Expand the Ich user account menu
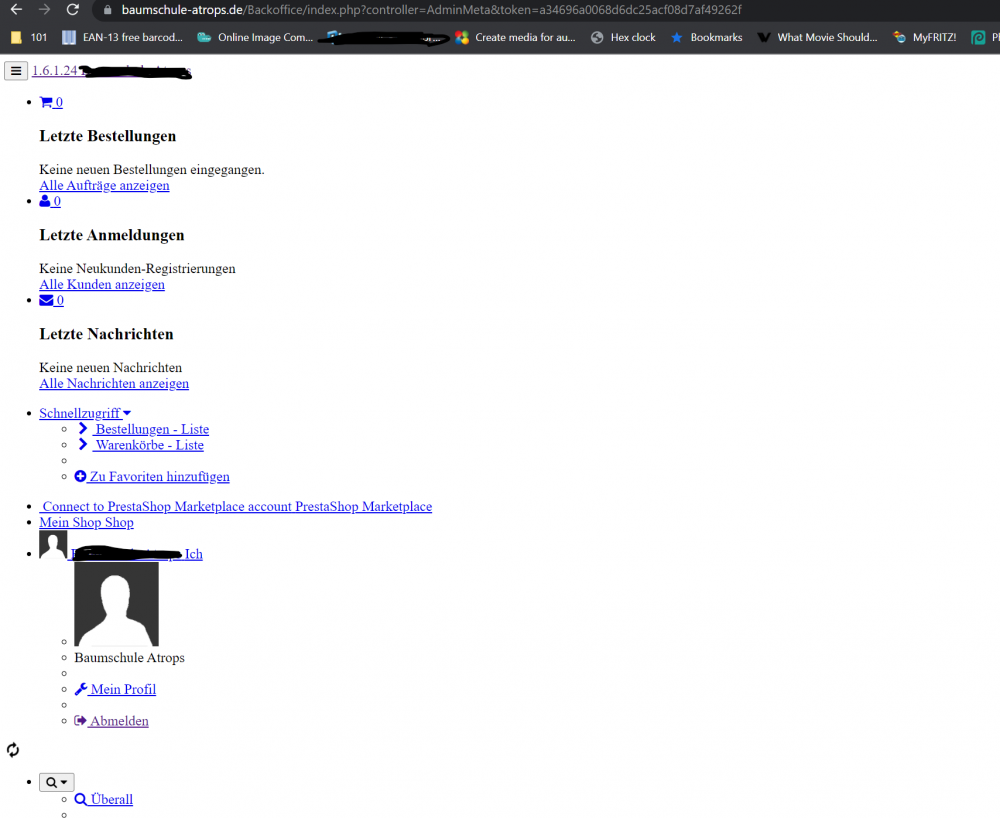 (x=195, y=554)
